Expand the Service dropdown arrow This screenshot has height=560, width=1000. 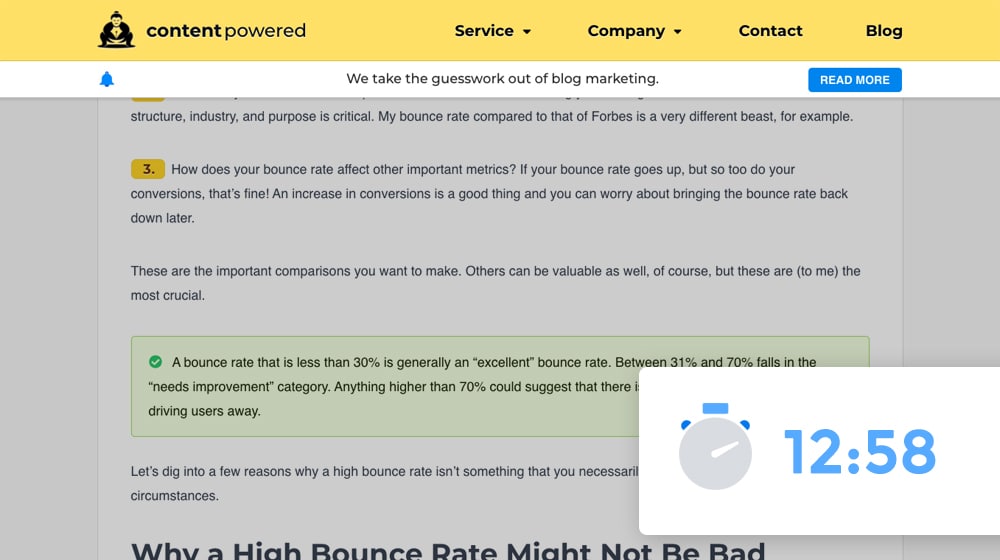point(527,32)
